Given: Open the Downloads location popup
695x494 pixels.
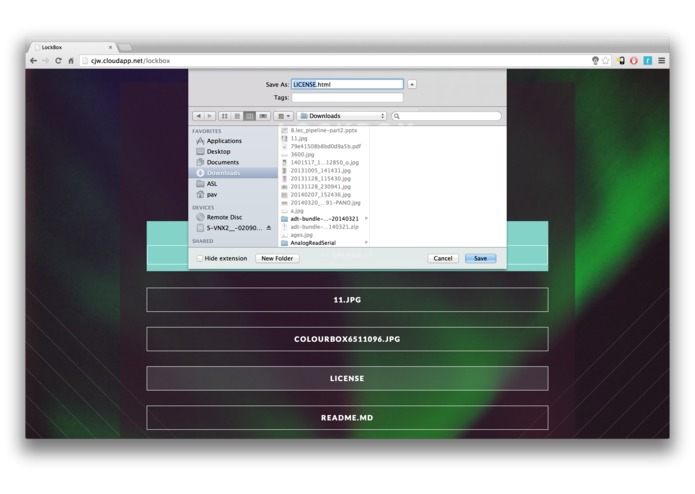Looking at the screenshot, I should point(342,116).
